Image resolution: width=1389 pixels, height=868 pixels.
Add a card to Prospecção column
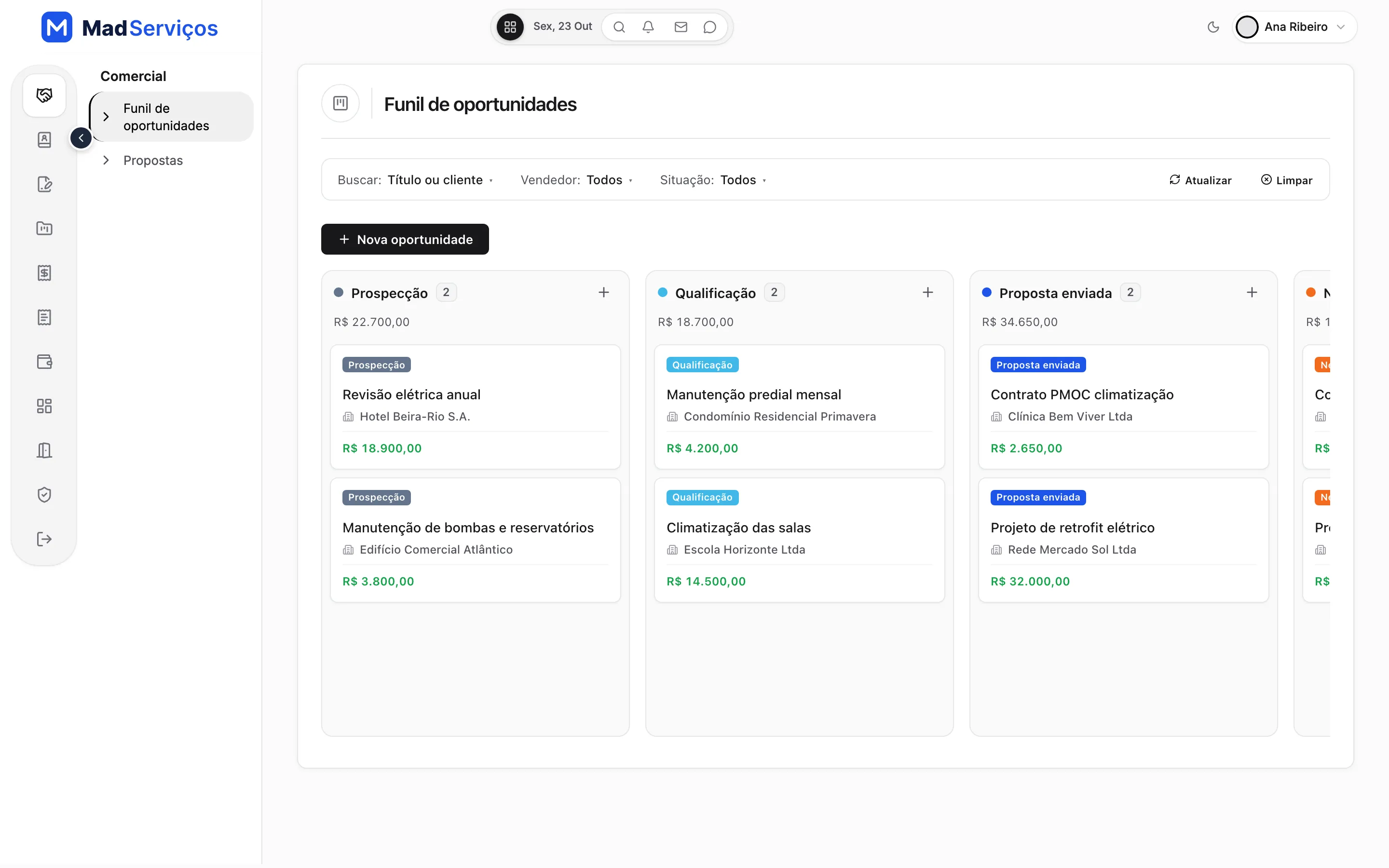(x=604, y=293)
